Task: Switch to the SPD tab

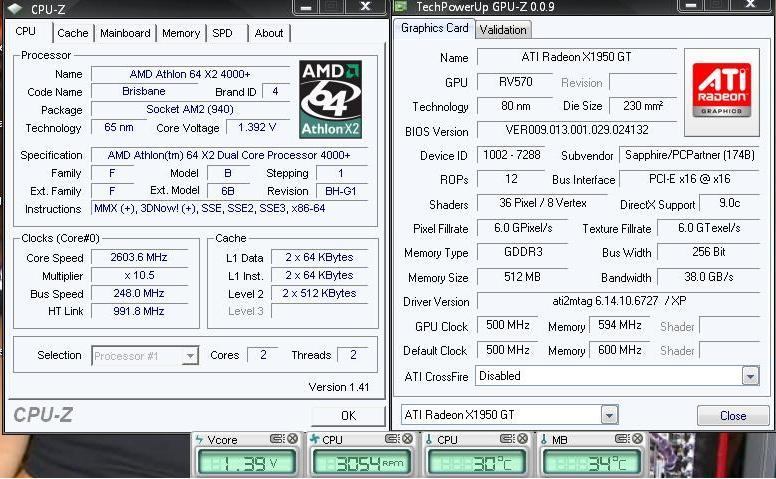Action: [222, 33]
